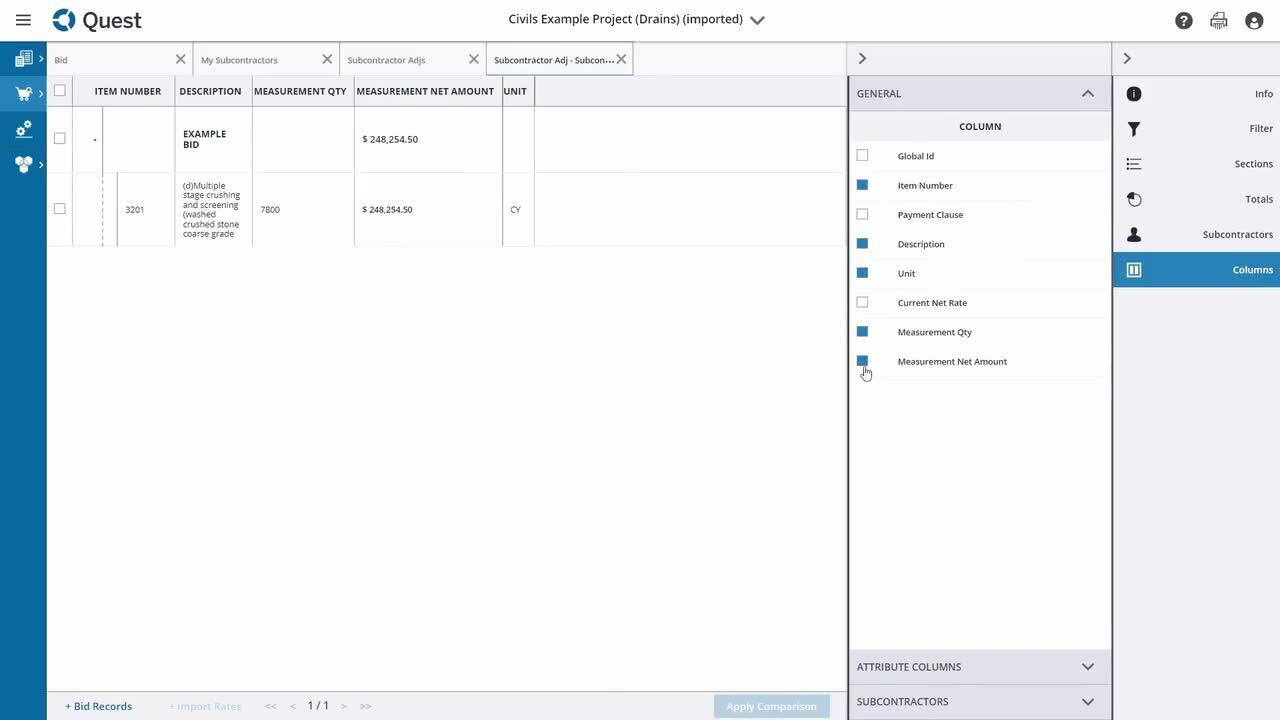Open the user account icon
The image size is (1280, 720).
point(1254,20)
